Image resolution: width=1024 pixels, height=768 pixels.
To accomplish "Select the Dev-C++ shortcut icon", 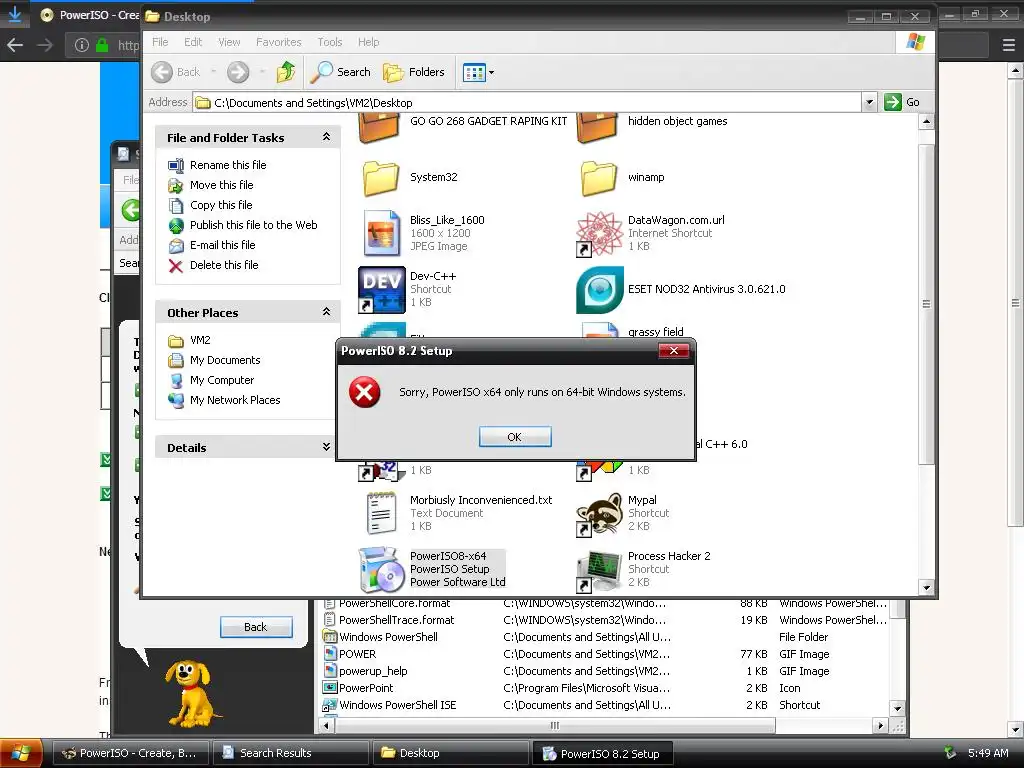I will click(381, 289).
